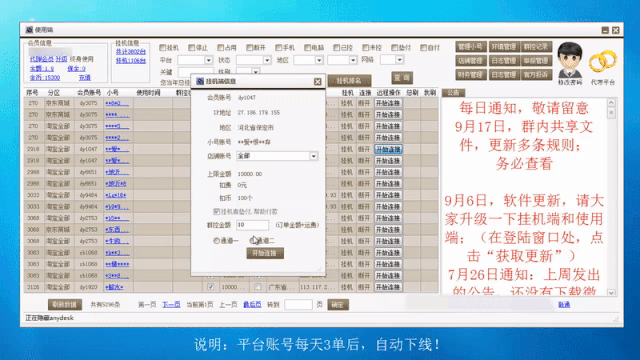Click the 修改密码 avatar icon
Viewport: 640px width, 360px height.
[570, 60]
